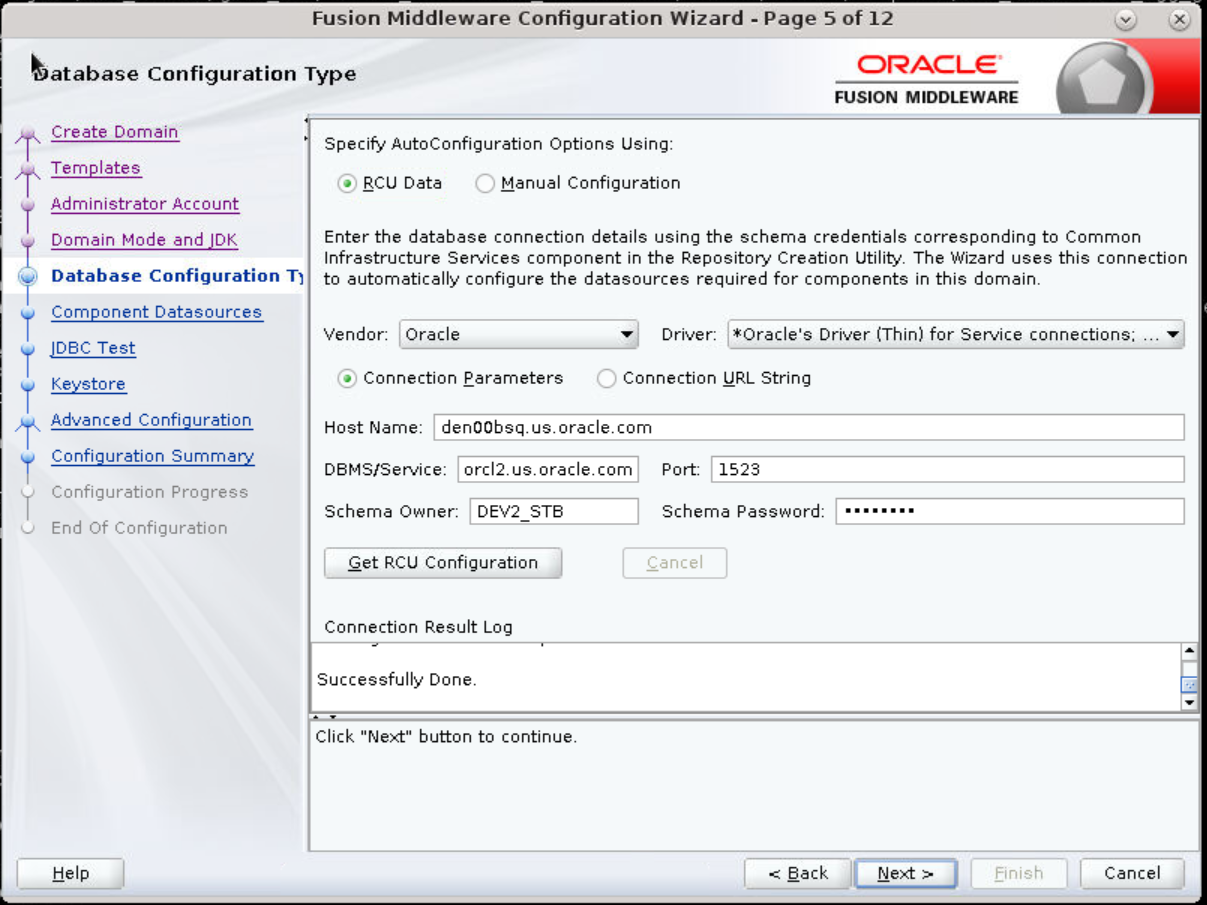Open the Driver dropdown list
1207x905 pixels.
[955, 335]
